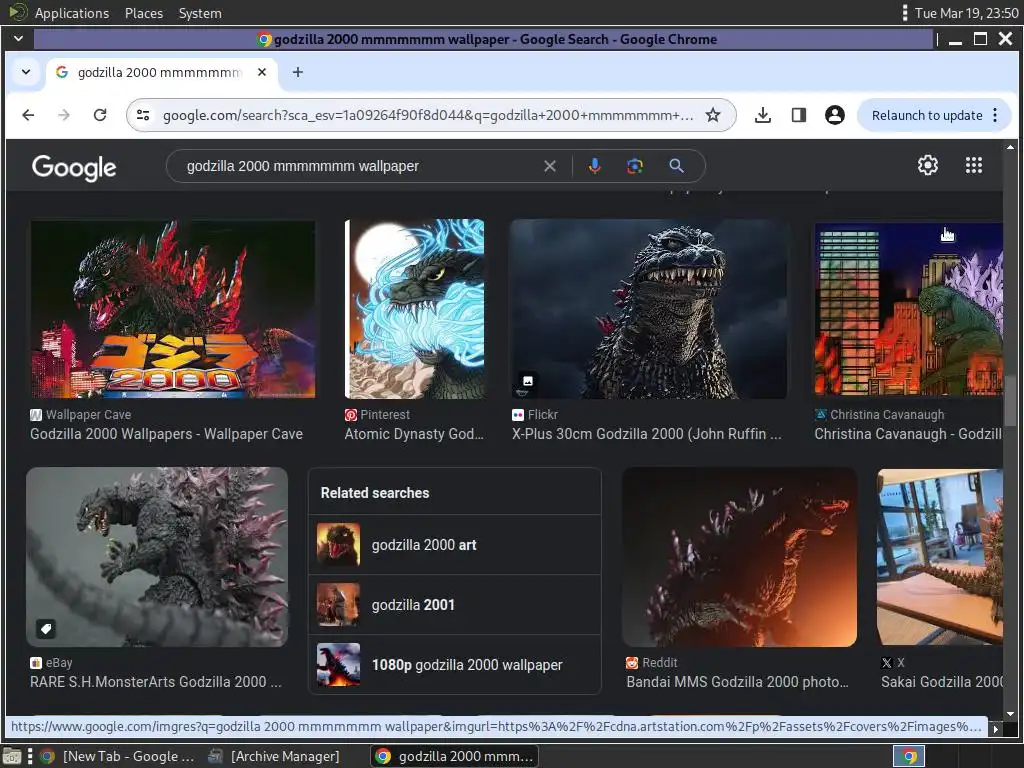Click the product tag badge on eBay image
This screenshot has width=1024, height=768.
coord(46,629)
